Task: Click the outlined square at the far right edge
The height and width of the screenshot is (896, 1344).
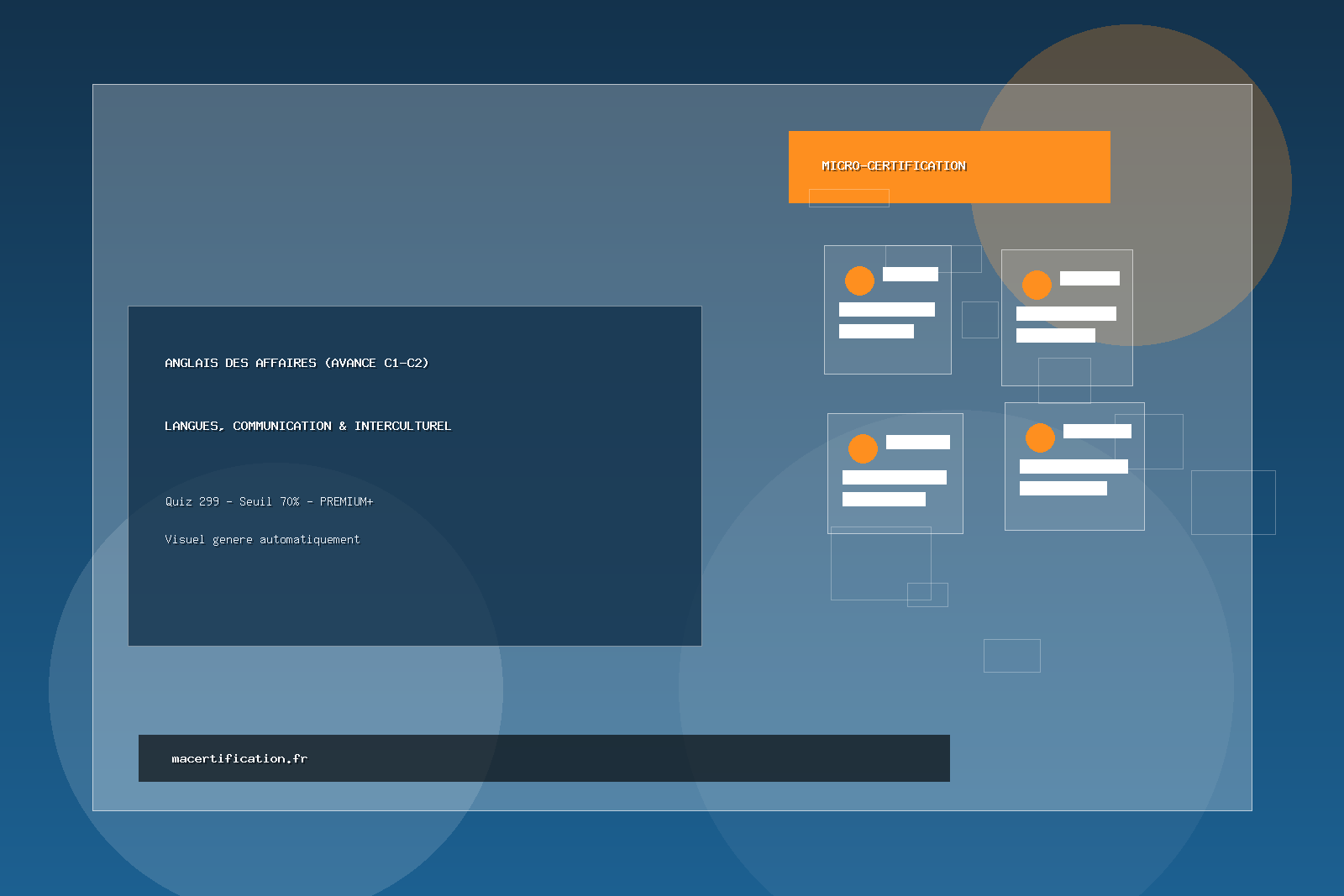Action: 1233,502
